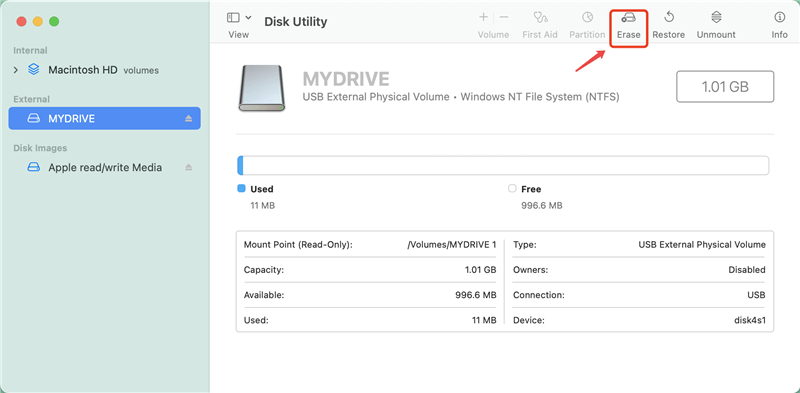Click the blue Used legend swatch
Screen dimensions: 800x393
241,188
